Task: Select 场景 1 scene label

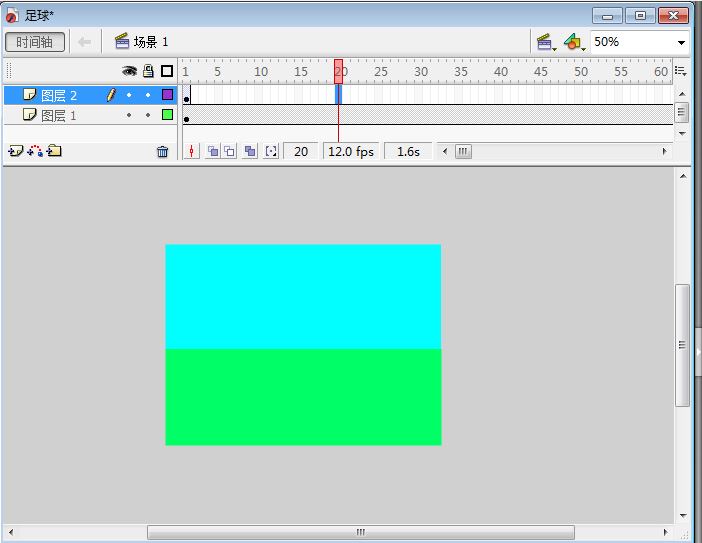Action: (150, 42)
